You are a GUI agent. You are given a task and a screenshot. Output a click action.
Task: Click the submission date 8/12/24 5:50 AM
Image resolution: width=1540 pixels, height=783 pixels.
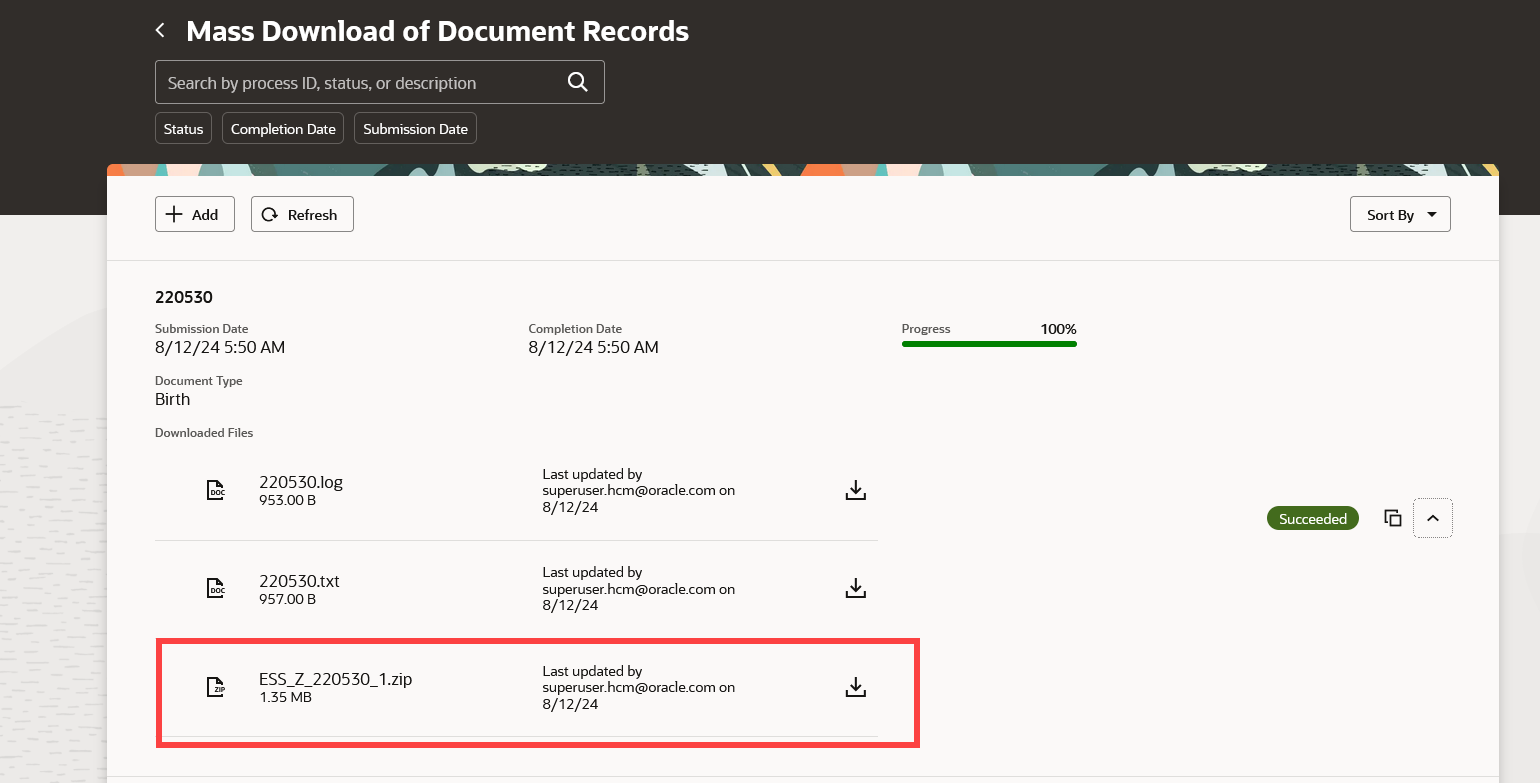tap(220, 347)
